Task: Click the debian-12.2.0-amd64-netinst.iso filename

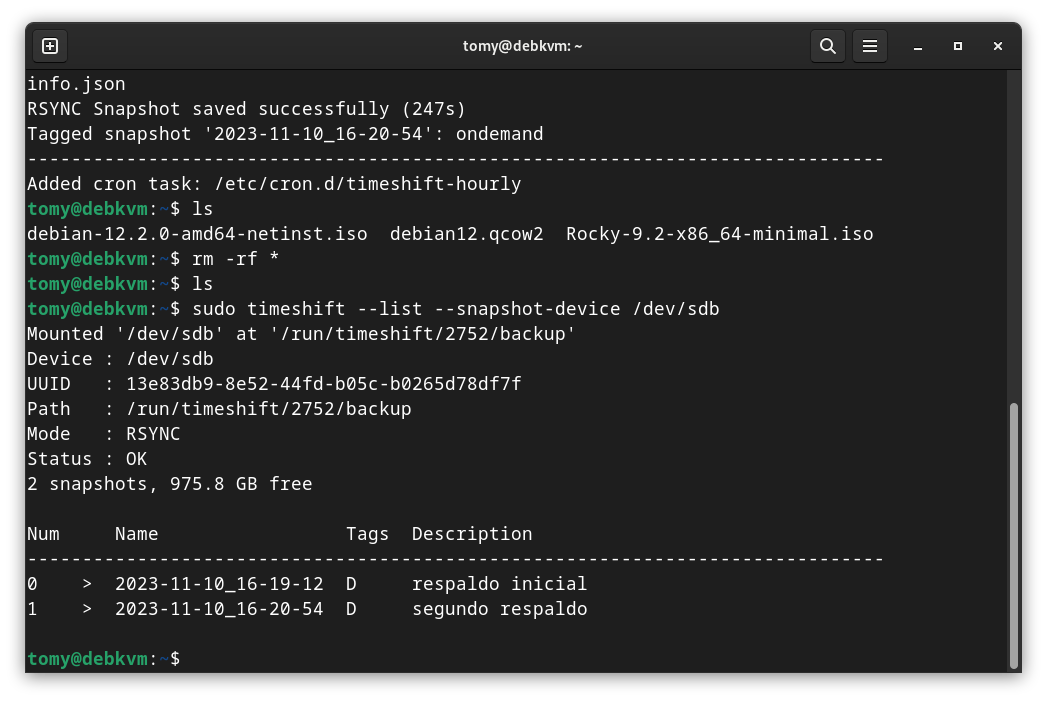Action: coord(197,234)
